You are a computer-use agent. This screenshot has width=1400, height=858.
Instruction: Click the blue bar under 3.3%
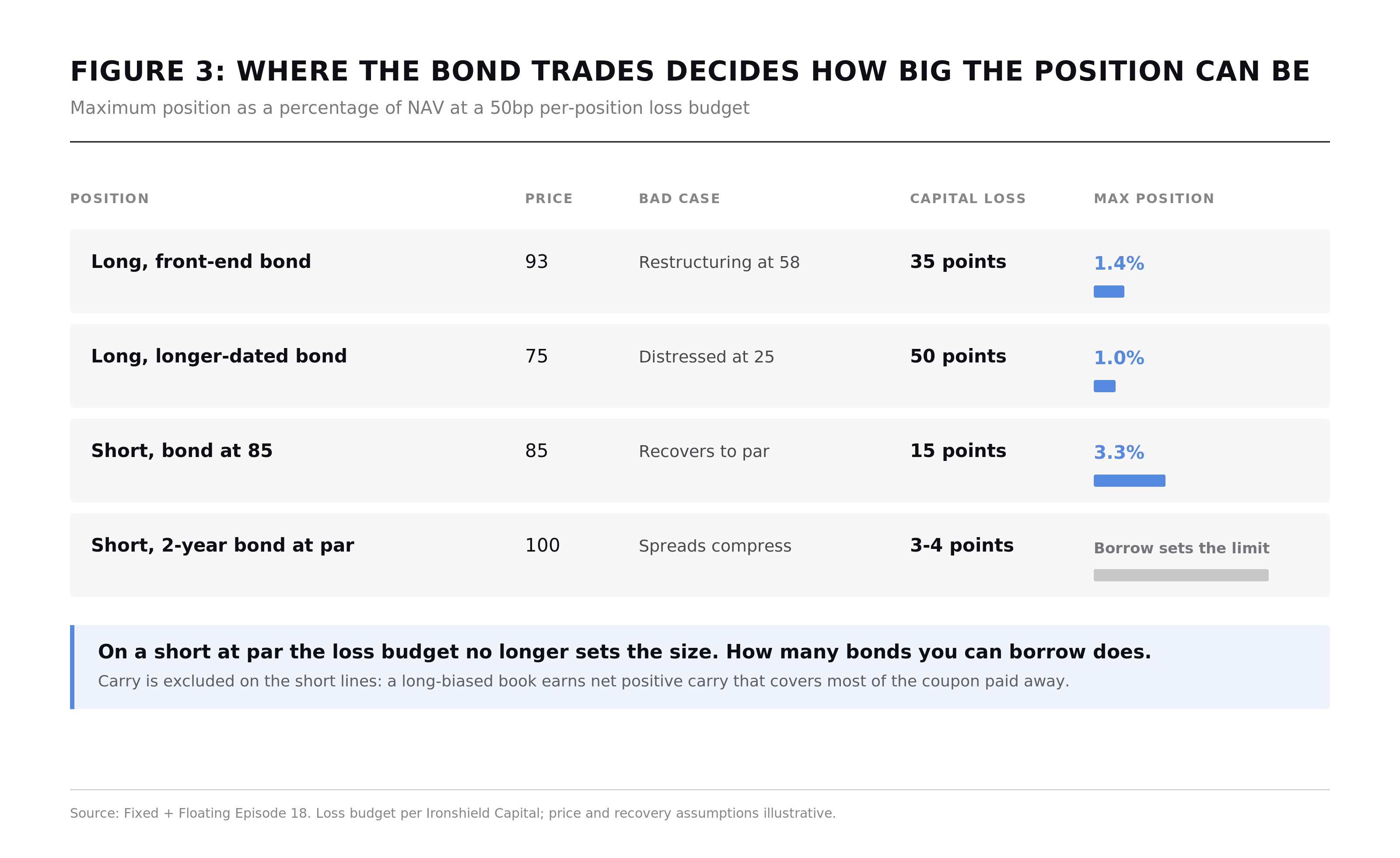coord(1130,481)
